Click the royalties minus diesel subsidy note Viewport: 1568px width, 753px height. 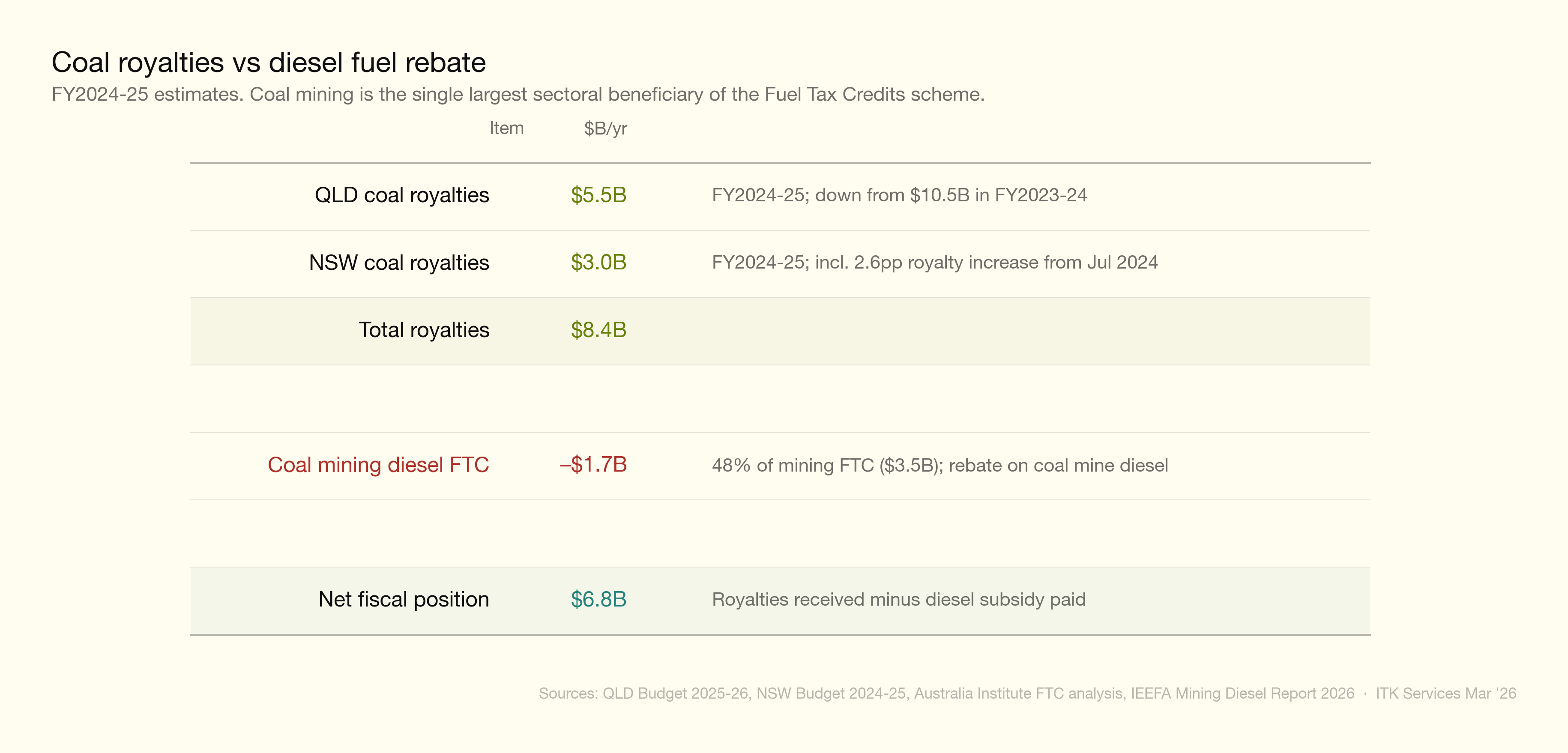click(898, 600)
